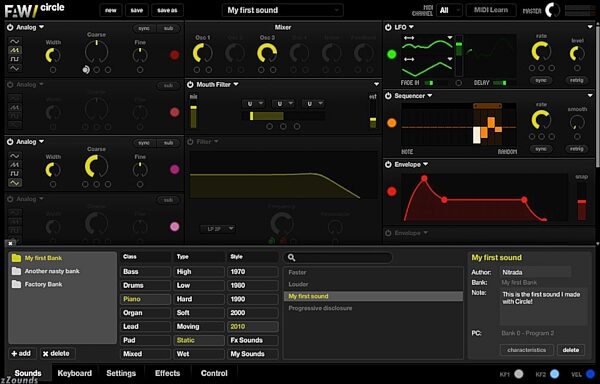Click the new preset button
600x384 pixels.
coord(111,10)
